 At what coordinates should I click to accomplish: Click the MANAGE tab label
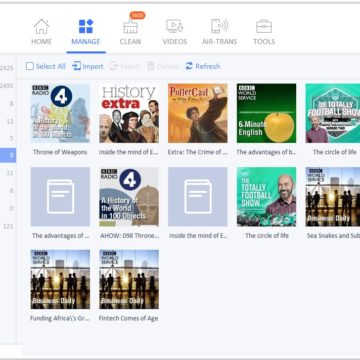tap(86, 42)
